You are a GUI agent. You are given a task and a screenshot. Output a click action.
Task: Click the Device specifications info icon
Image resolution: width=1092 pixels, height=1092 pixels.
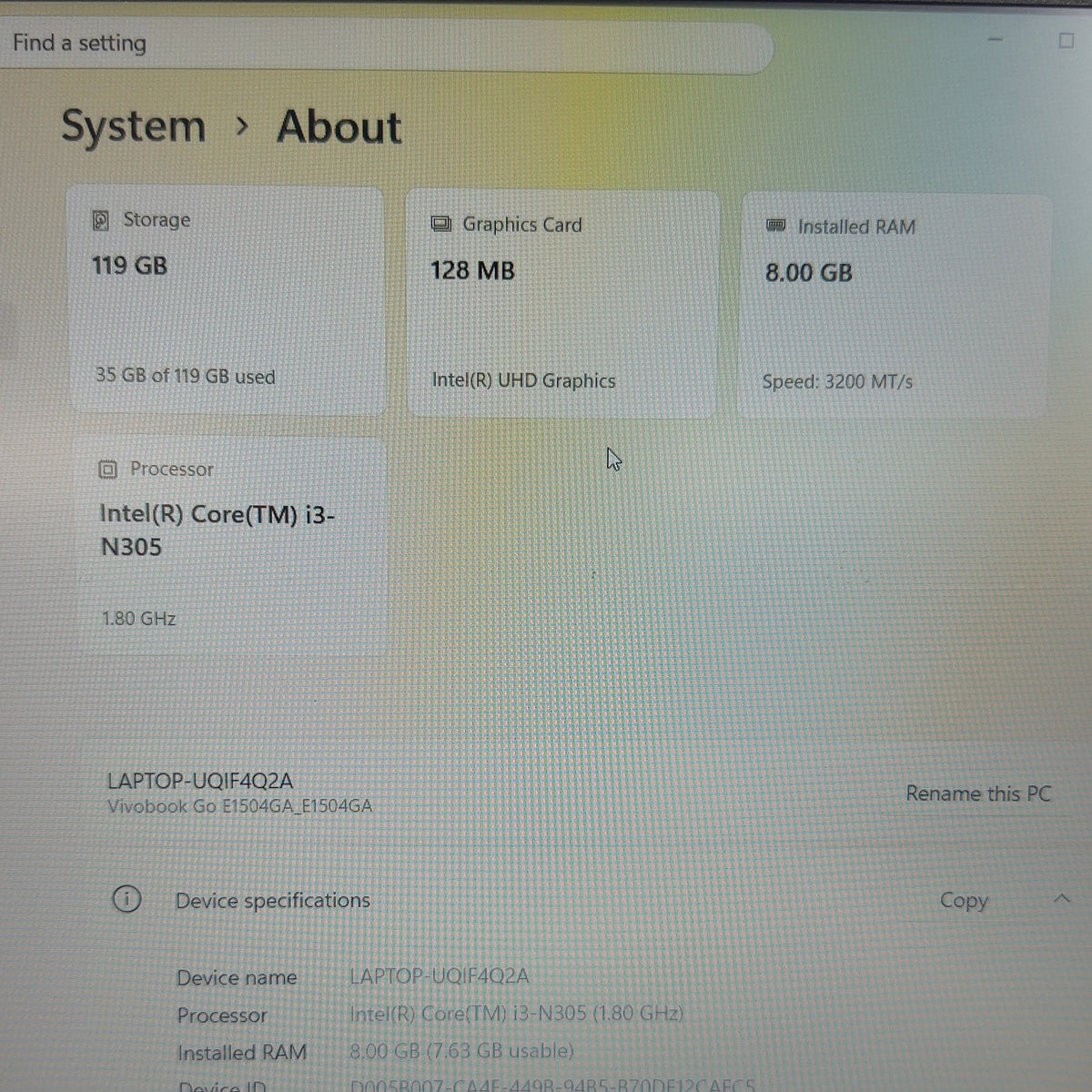[126, 900]
